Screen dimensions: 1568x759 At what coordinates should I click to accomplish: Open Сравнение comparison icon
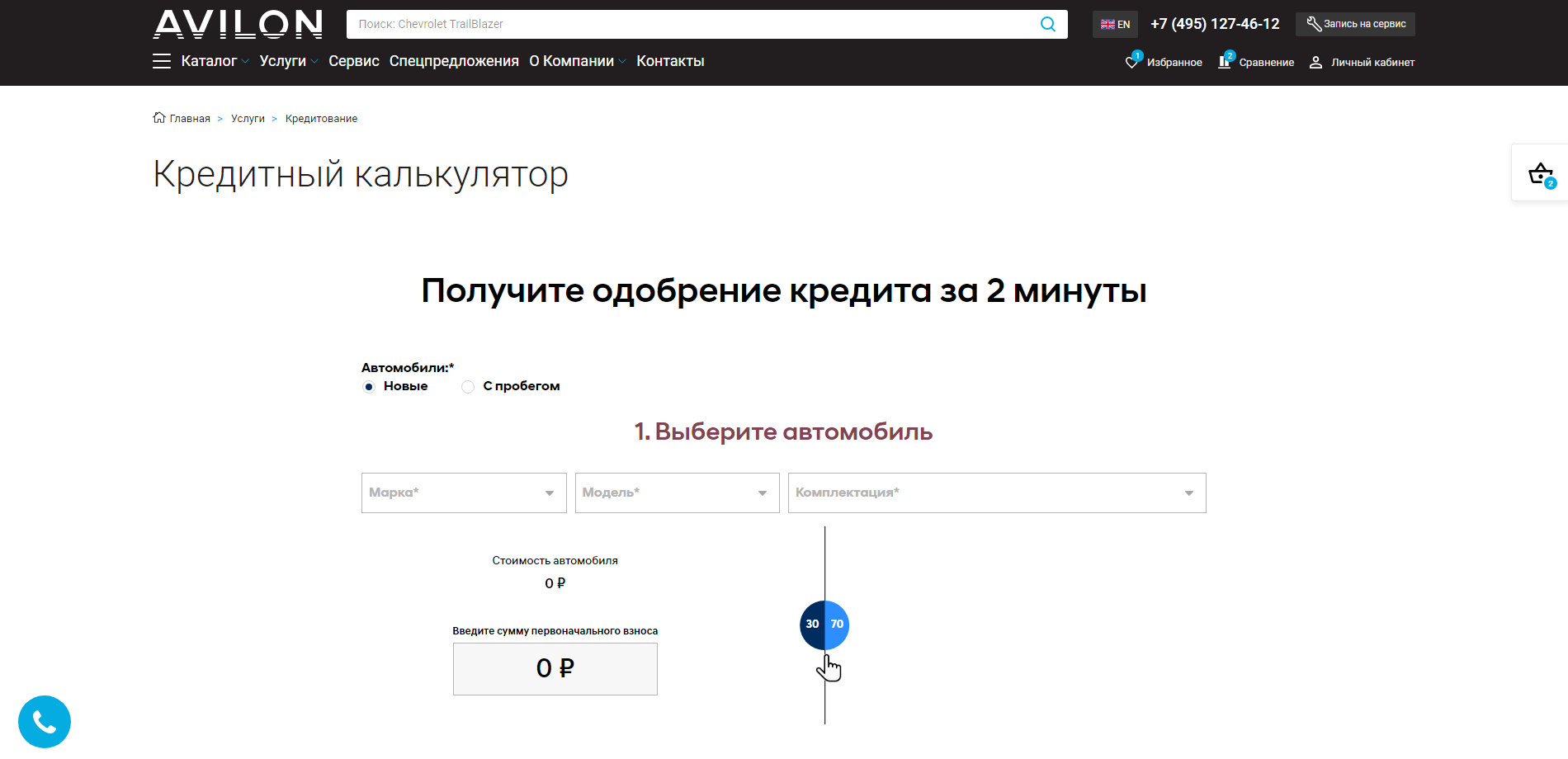click(x=1226, y=61)
